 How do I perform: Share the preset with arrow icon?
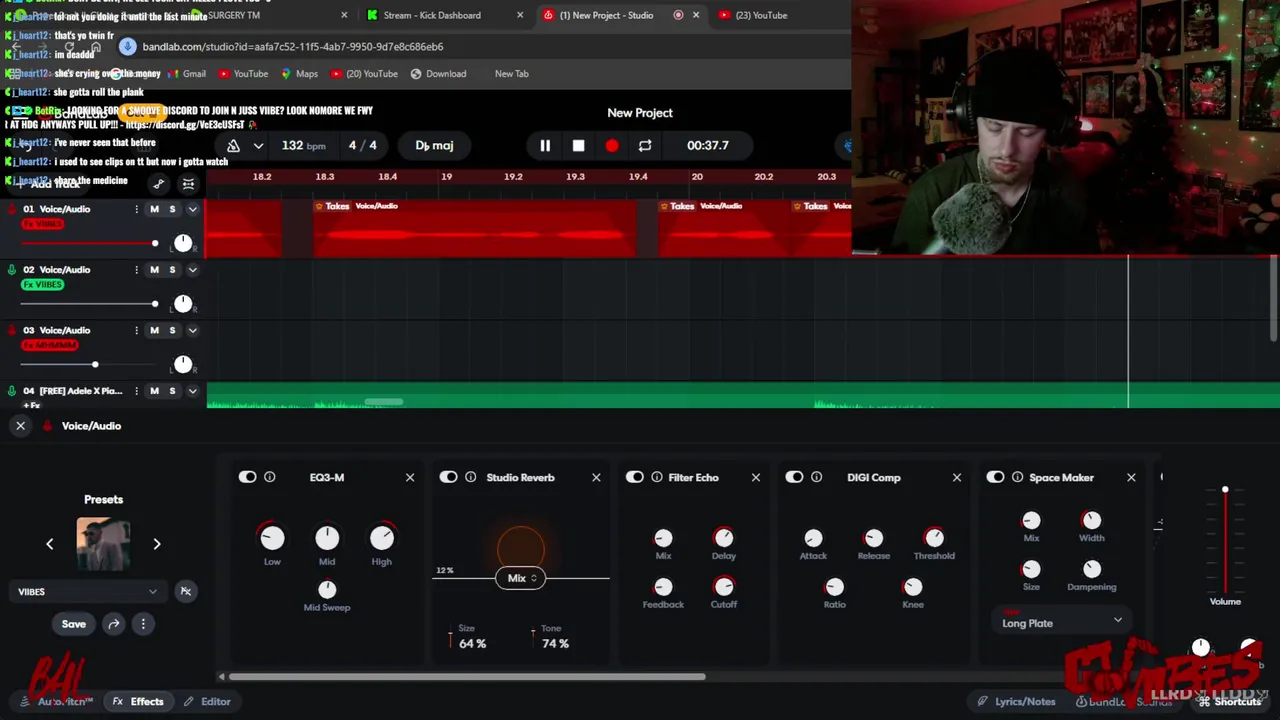tap(114, 624)
